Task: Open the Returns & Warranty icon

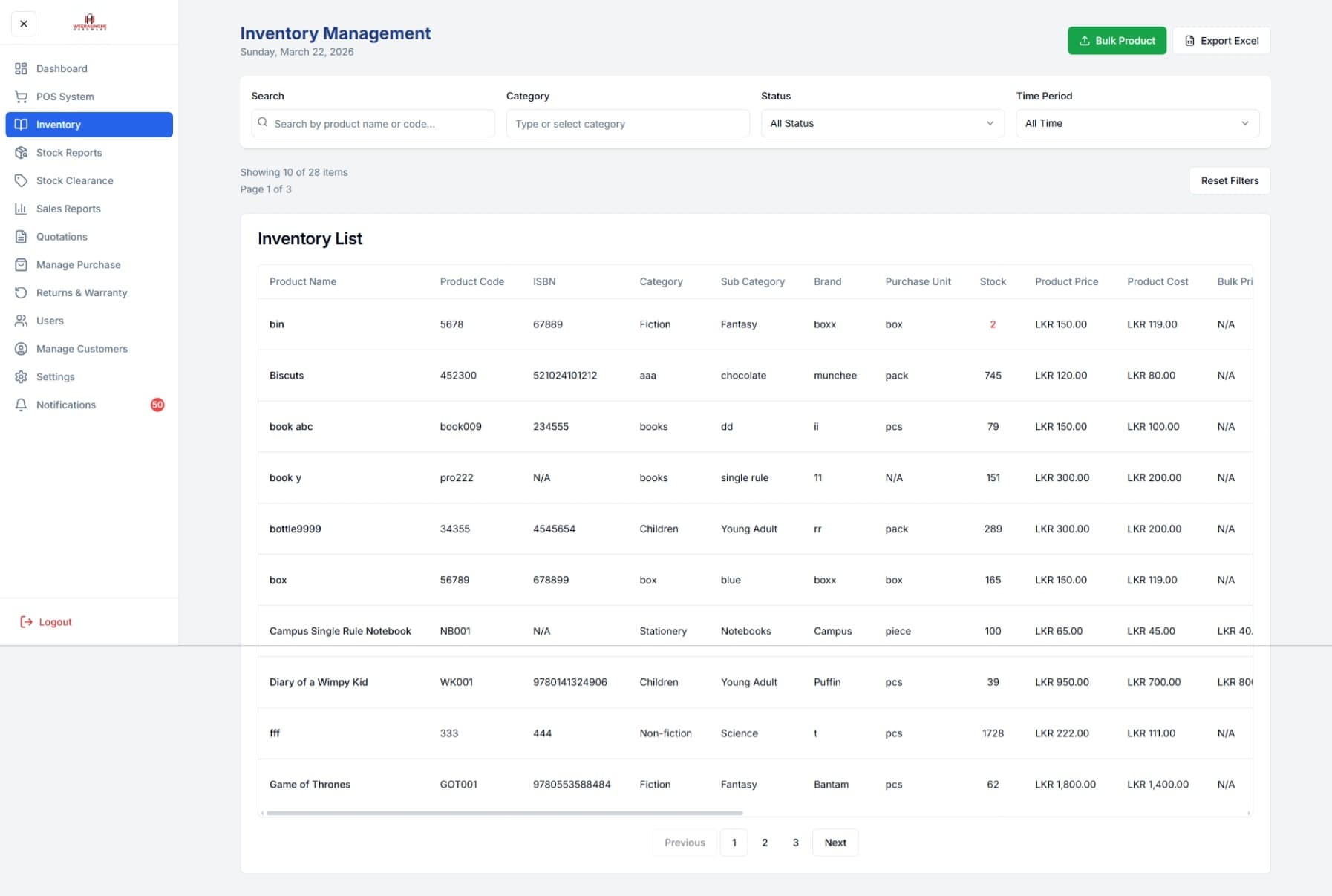Action: pos(21,292)
